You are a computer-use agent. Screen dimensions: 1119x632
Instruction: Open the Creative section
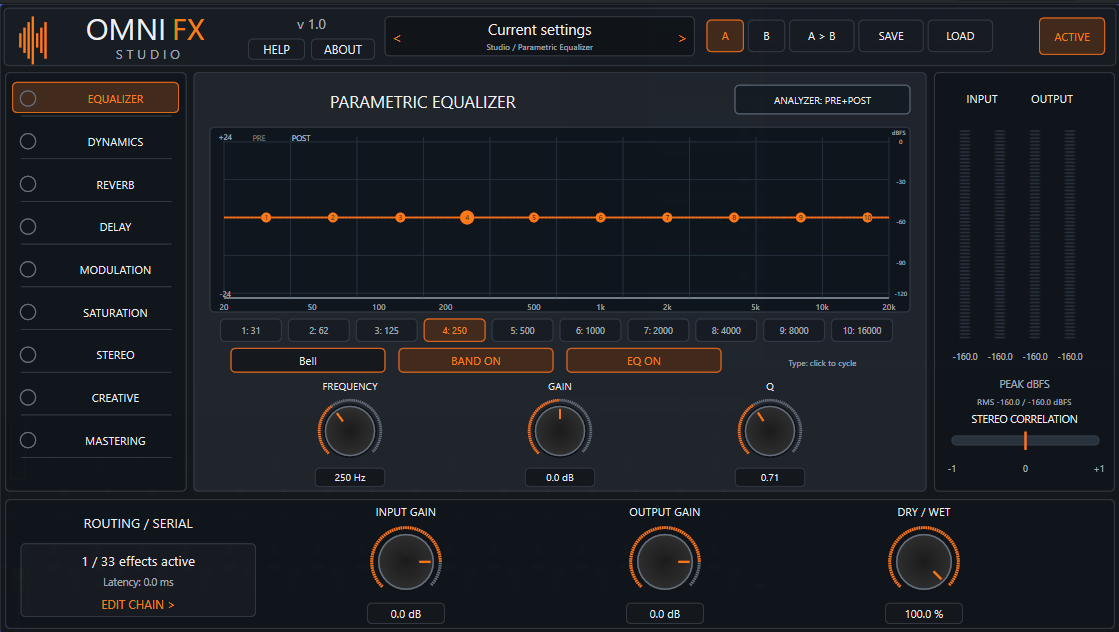pos(115,398)
